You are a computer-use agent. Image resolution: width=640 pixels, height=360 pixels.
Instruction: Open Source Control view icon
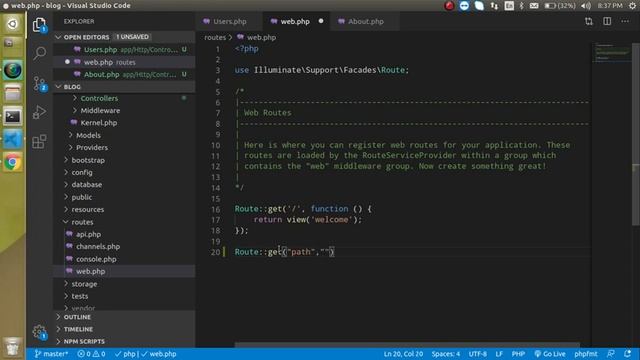pyautogui.click(x=40, y=84)
